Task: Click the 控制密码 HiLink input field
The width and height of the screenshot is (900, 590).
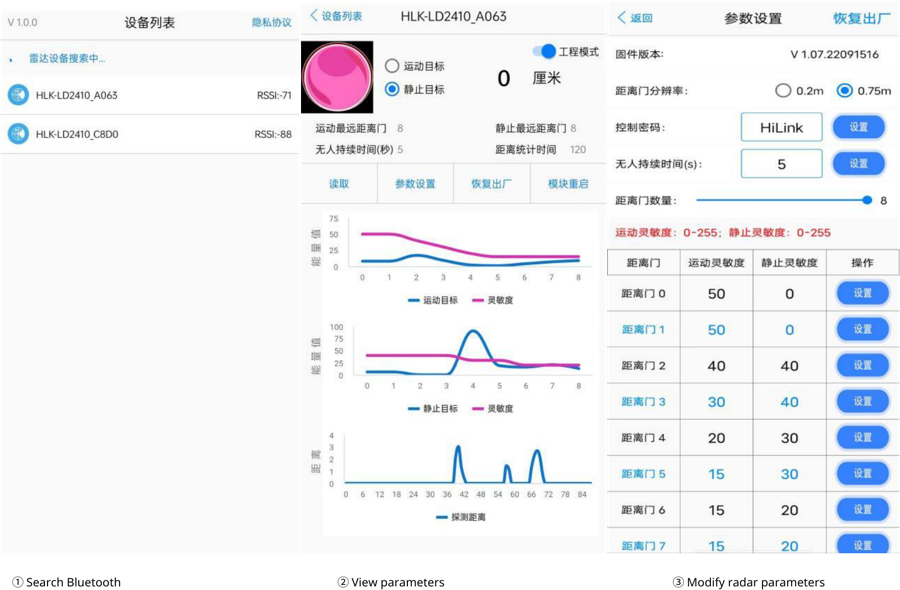Action: [781, 127]
